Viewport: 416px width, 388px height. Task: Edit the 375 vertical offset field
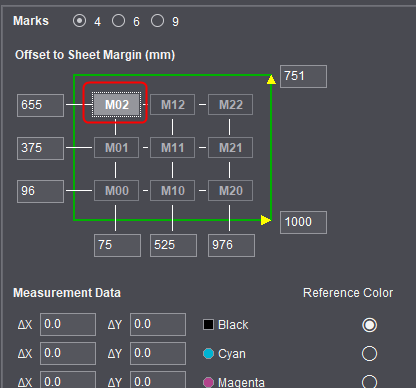point(40,148)
